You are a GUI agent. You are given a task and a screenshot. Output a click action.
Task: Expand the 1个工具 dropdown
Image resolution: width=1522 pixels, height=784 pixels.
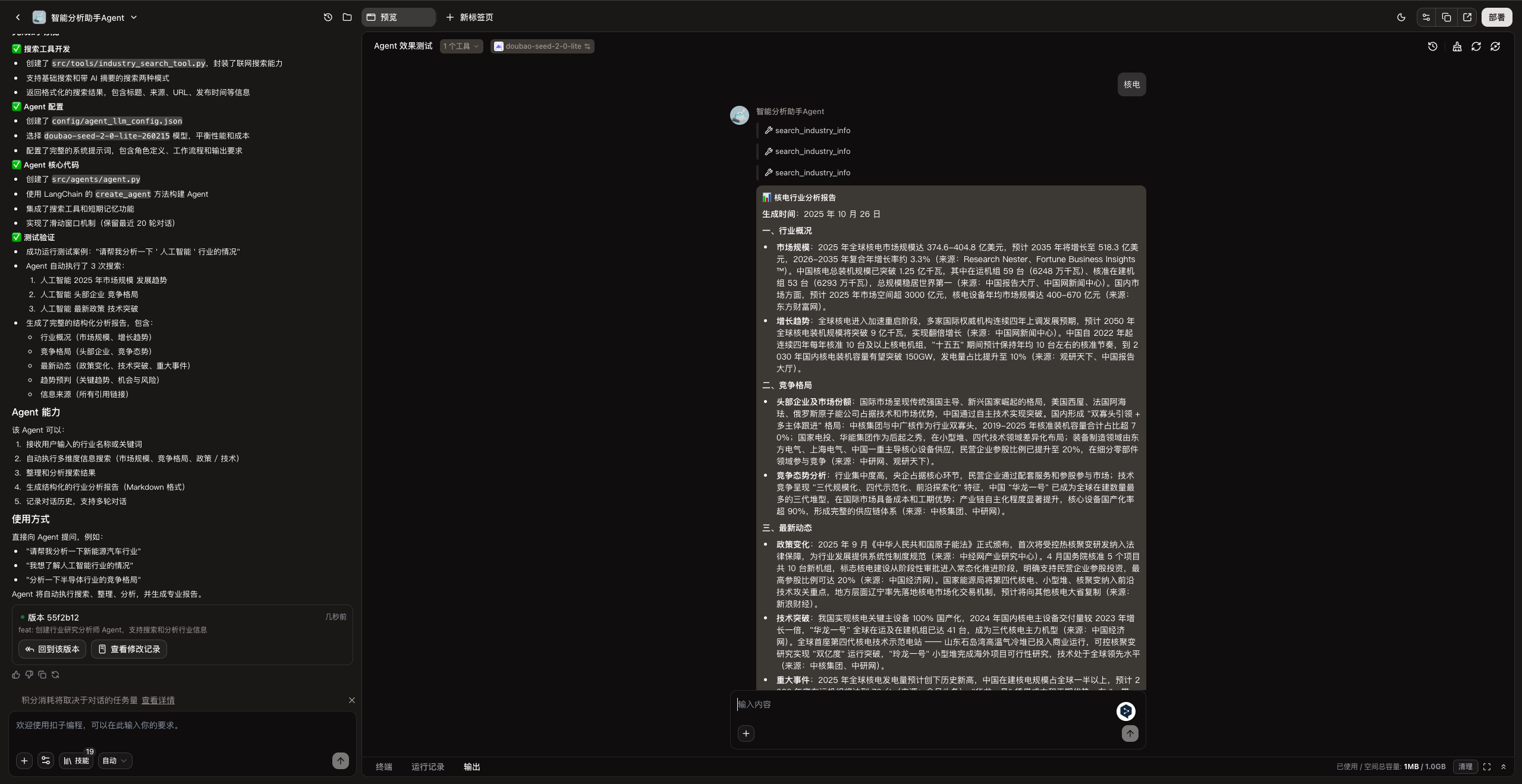(x=461, y=46)
